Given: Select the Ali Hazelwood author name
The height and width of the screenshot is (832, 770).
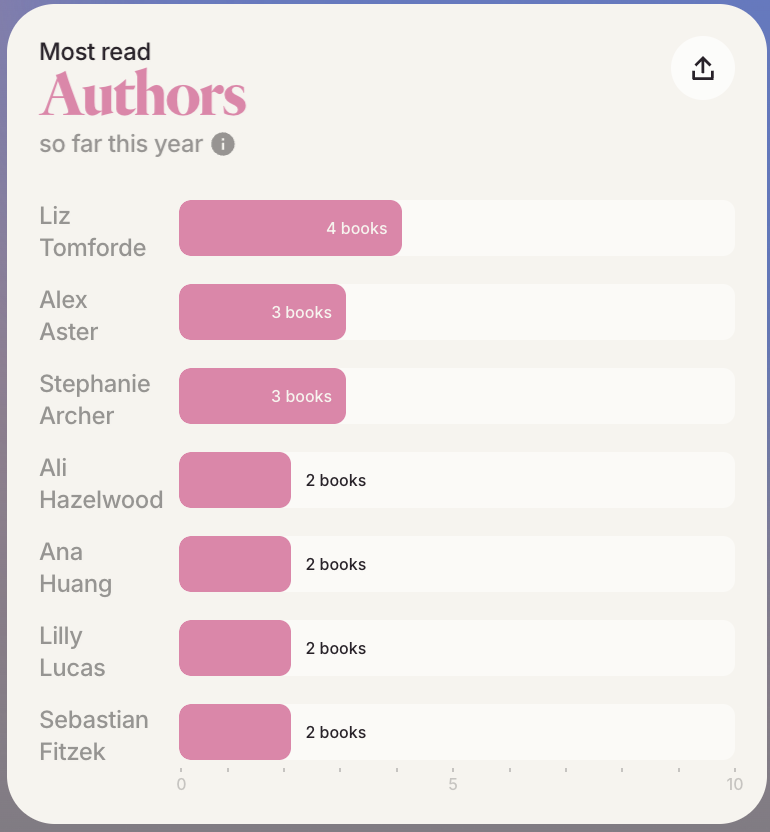Looking at the screenshot, I should (x=100, y=483).
